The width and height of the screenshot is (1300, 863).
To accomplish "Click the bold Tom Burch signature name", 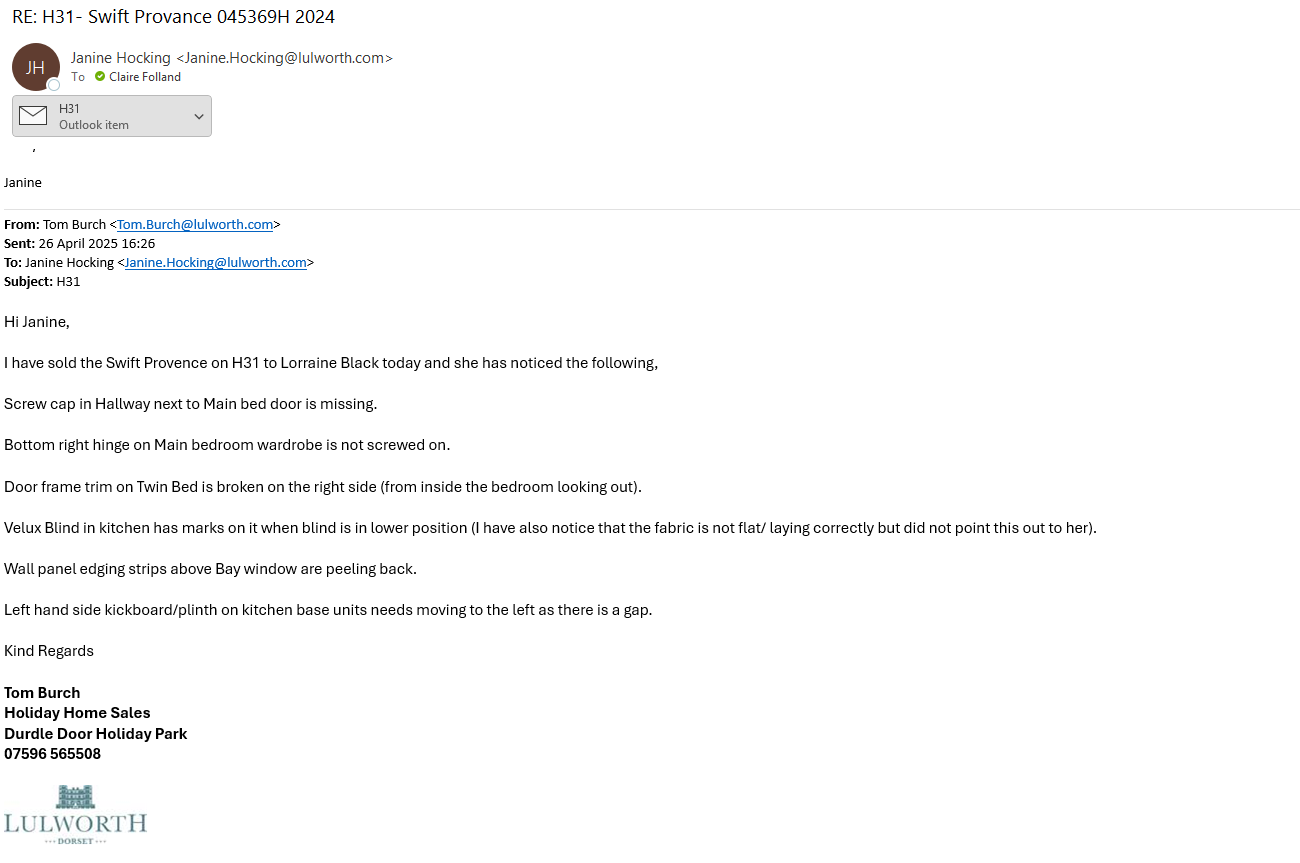I will click(x=42, y=693).
